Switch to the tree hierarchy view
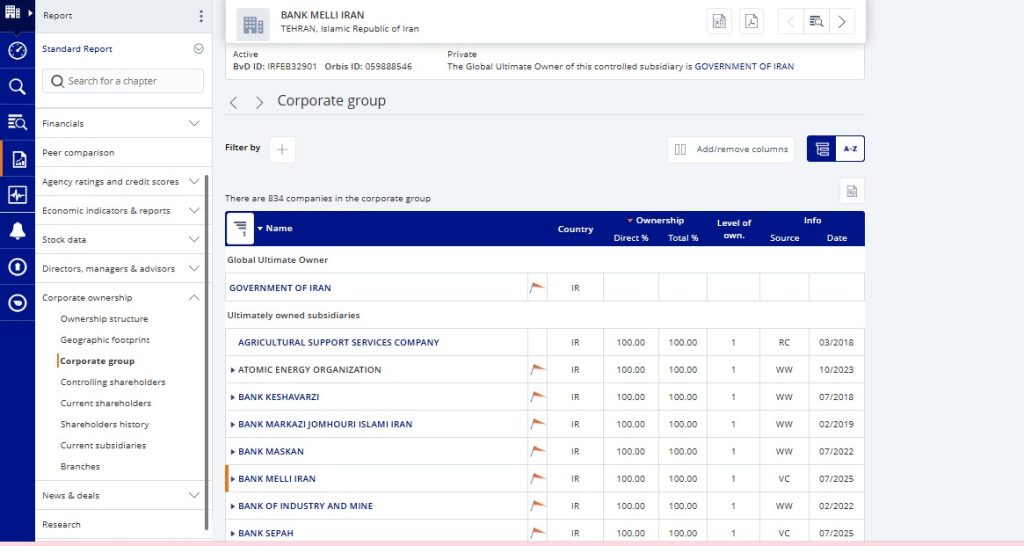This screenshot has height=546, width=1024. [822, 149]
